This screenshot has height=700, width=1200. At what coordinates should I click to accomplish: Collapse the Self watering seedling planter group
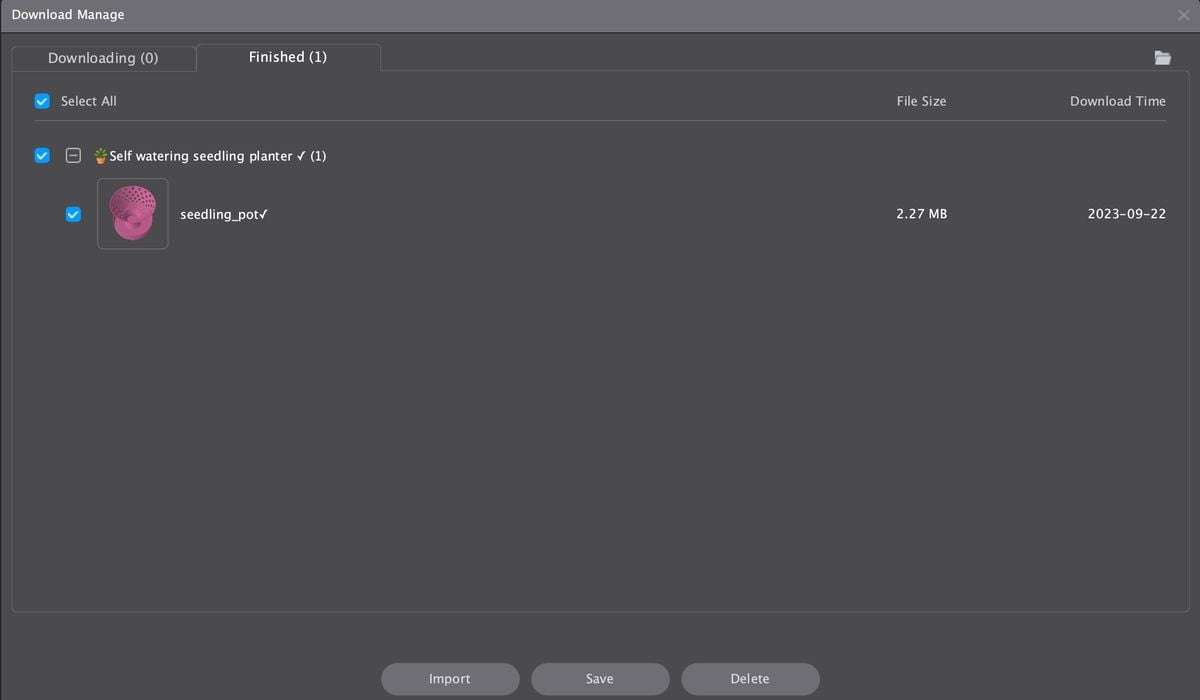[73, 155]
